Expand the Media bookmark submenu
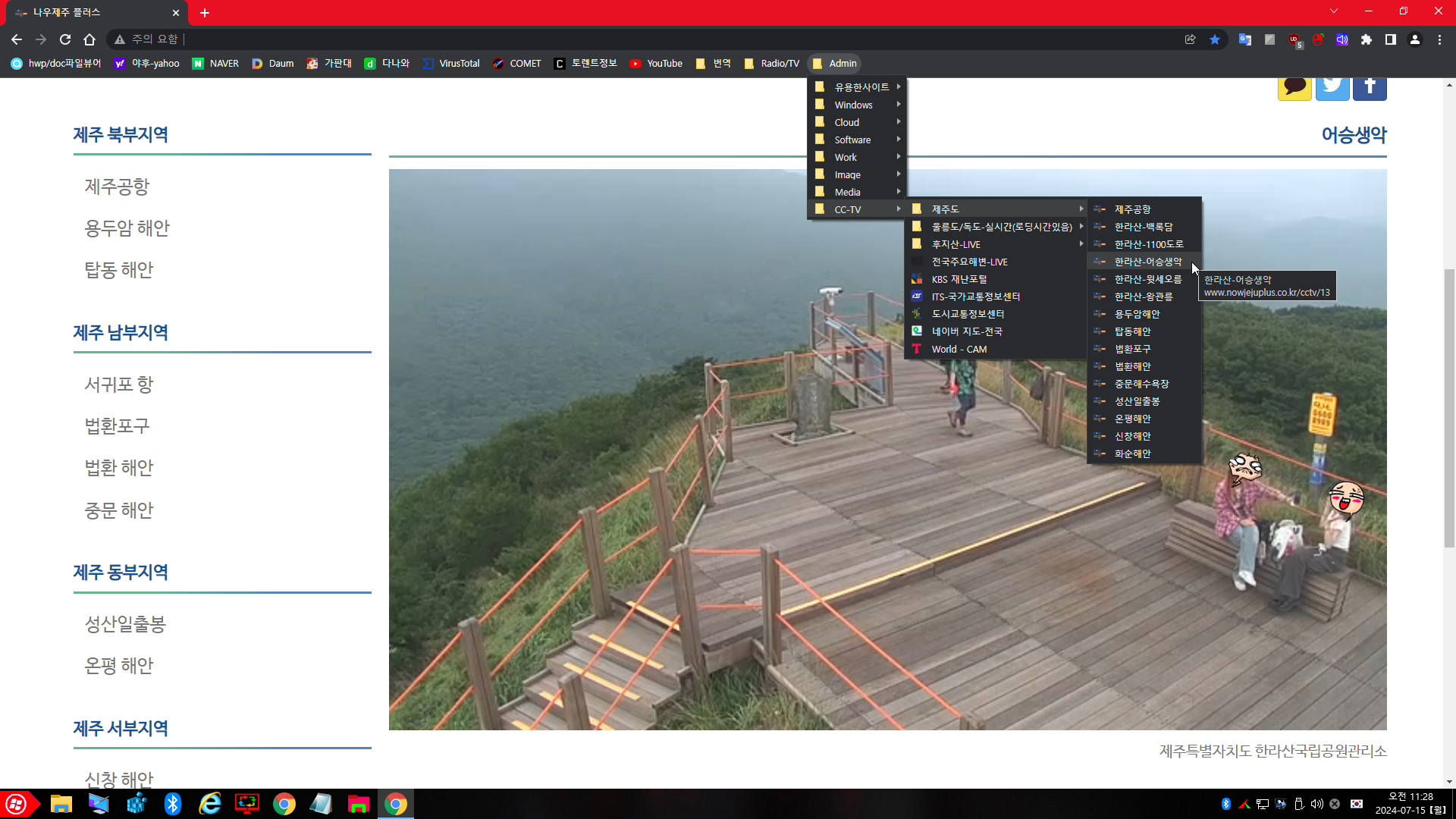Screen dimensions: 1456x819 coord(857,192)
